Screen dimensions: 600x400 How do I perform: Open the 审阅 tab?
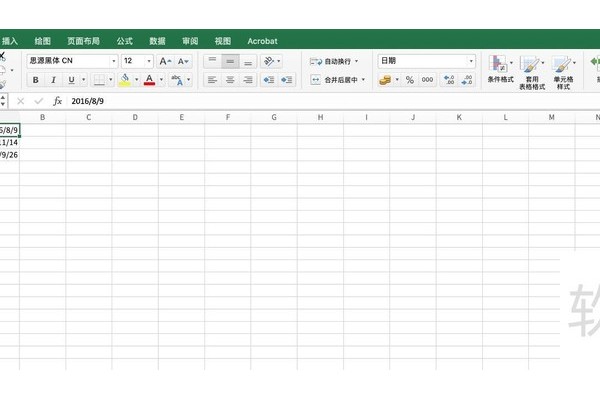pyautogui.click(x=190, y=41)
